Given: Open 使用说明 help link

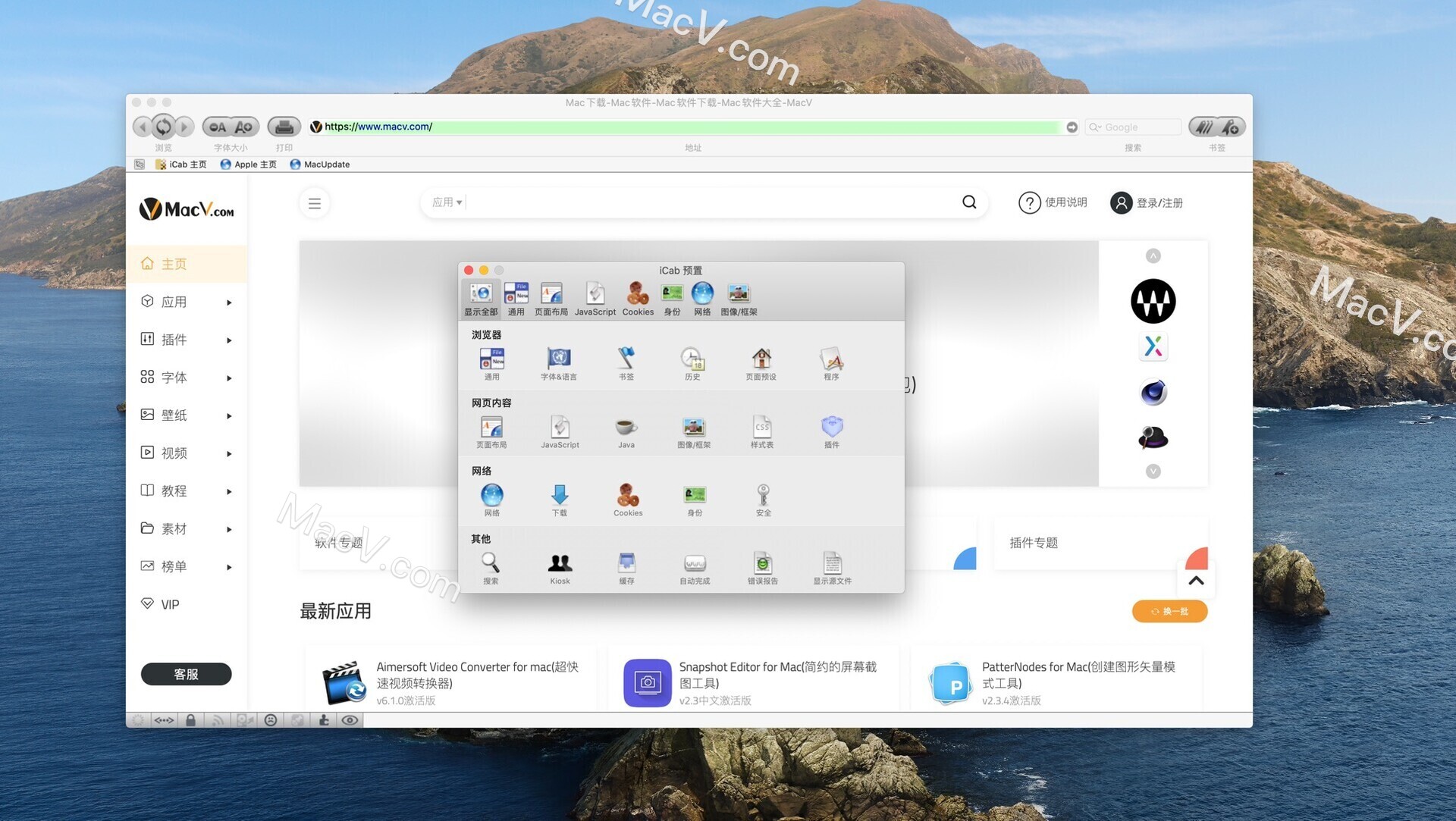Looking at the screenshot, I should click(x=1053, y=202).
